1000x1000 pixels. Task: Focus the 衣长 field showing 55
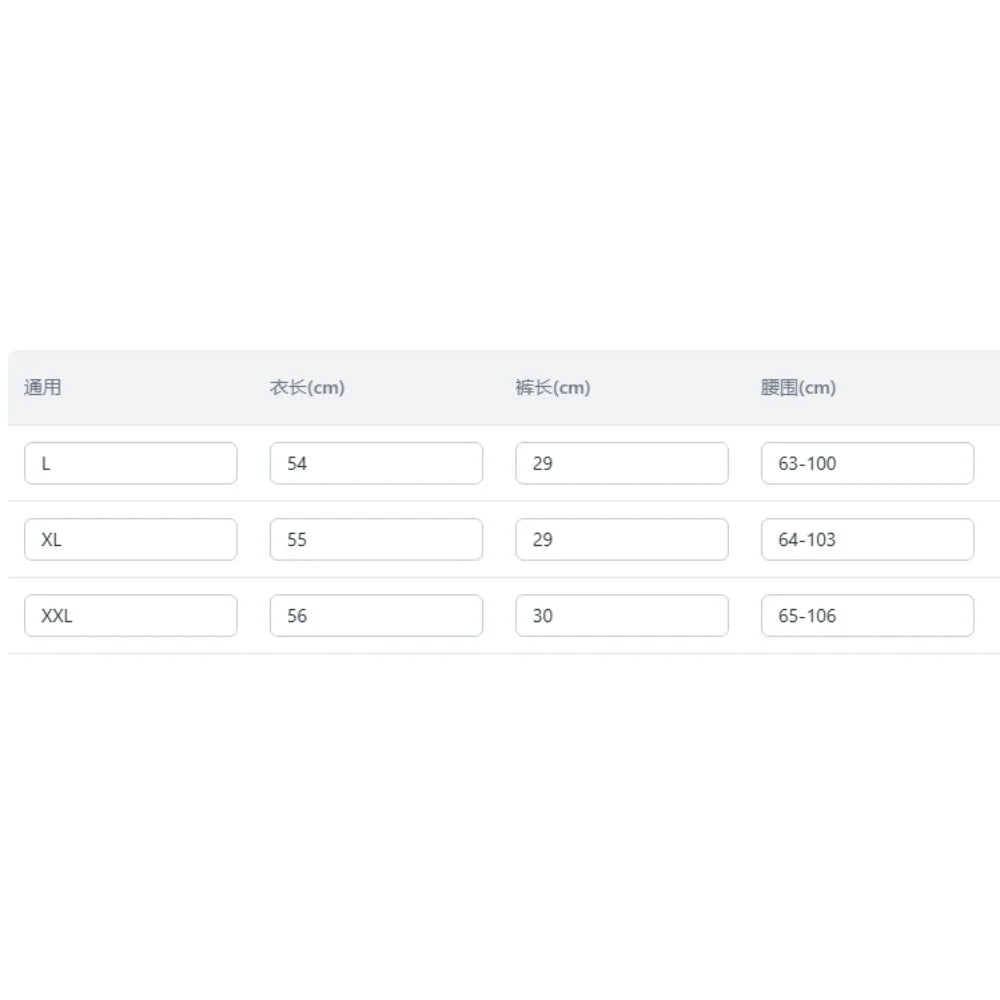tap(376, 539)
